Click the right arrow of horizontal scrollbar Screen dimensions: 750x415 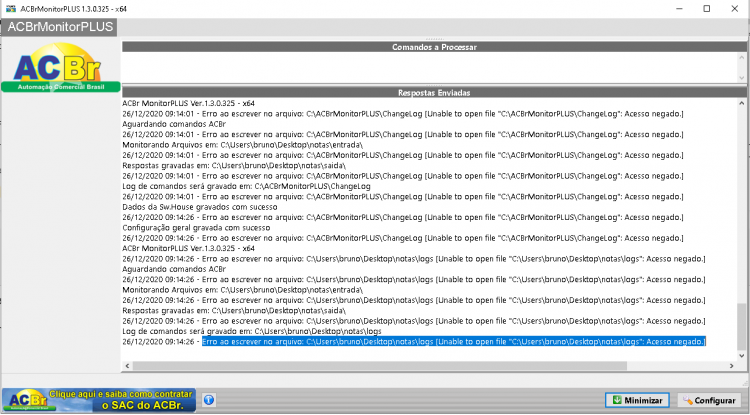click(731, 366)
